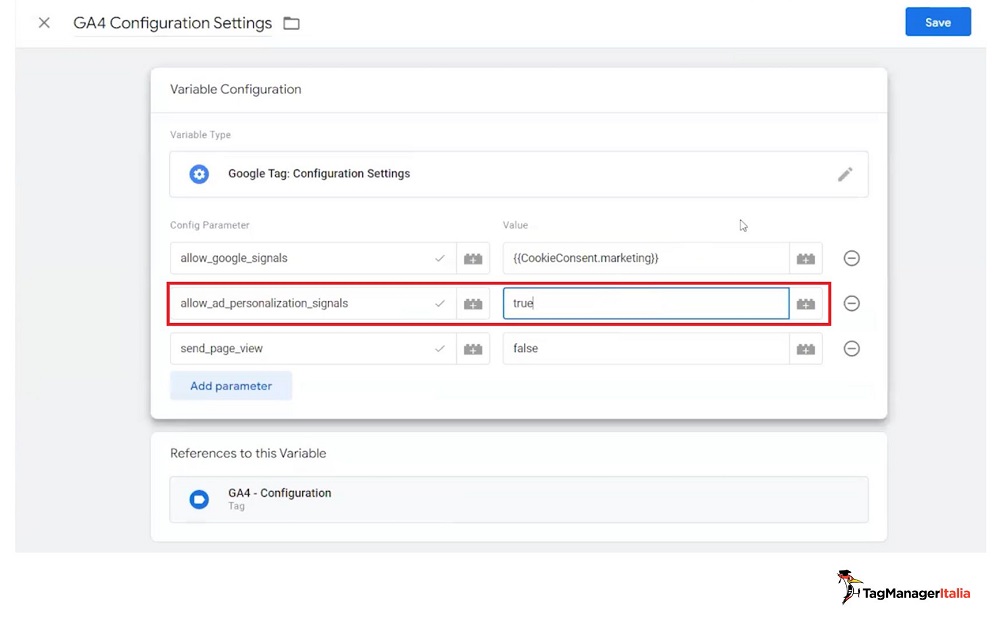This screenshot has height=621, width=1000.
Task: Remove the allow_google_signals parameter row
Action: click(851, 258)
